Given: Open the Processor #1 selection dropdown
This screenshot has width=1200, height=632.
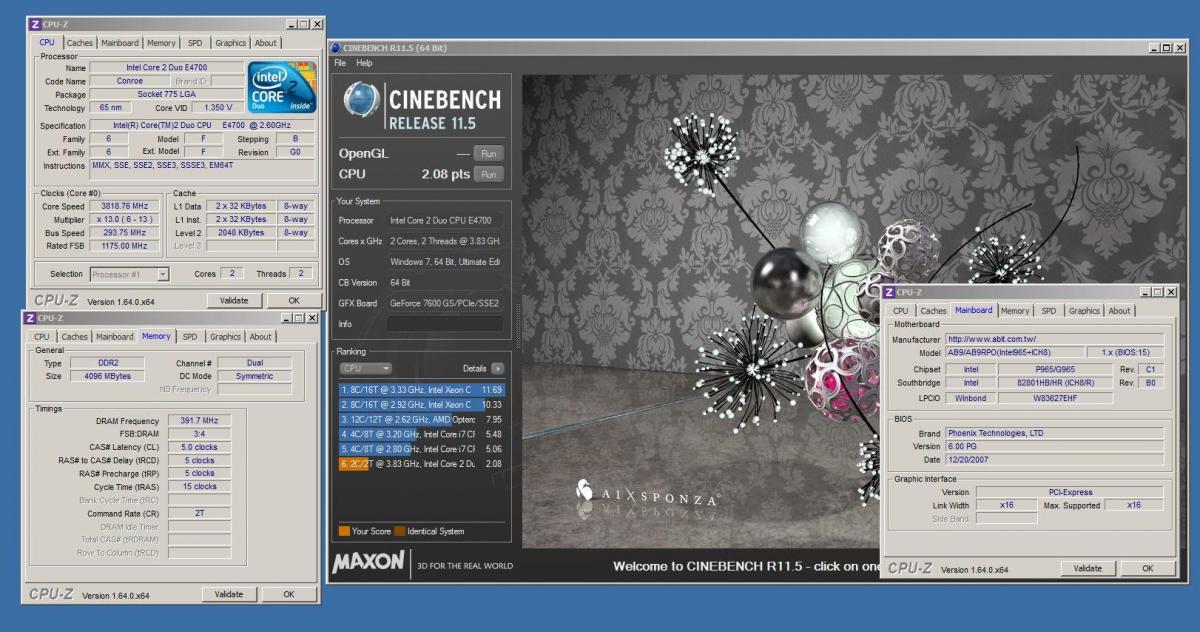Looking at the screenshot, I should point(130,274).
